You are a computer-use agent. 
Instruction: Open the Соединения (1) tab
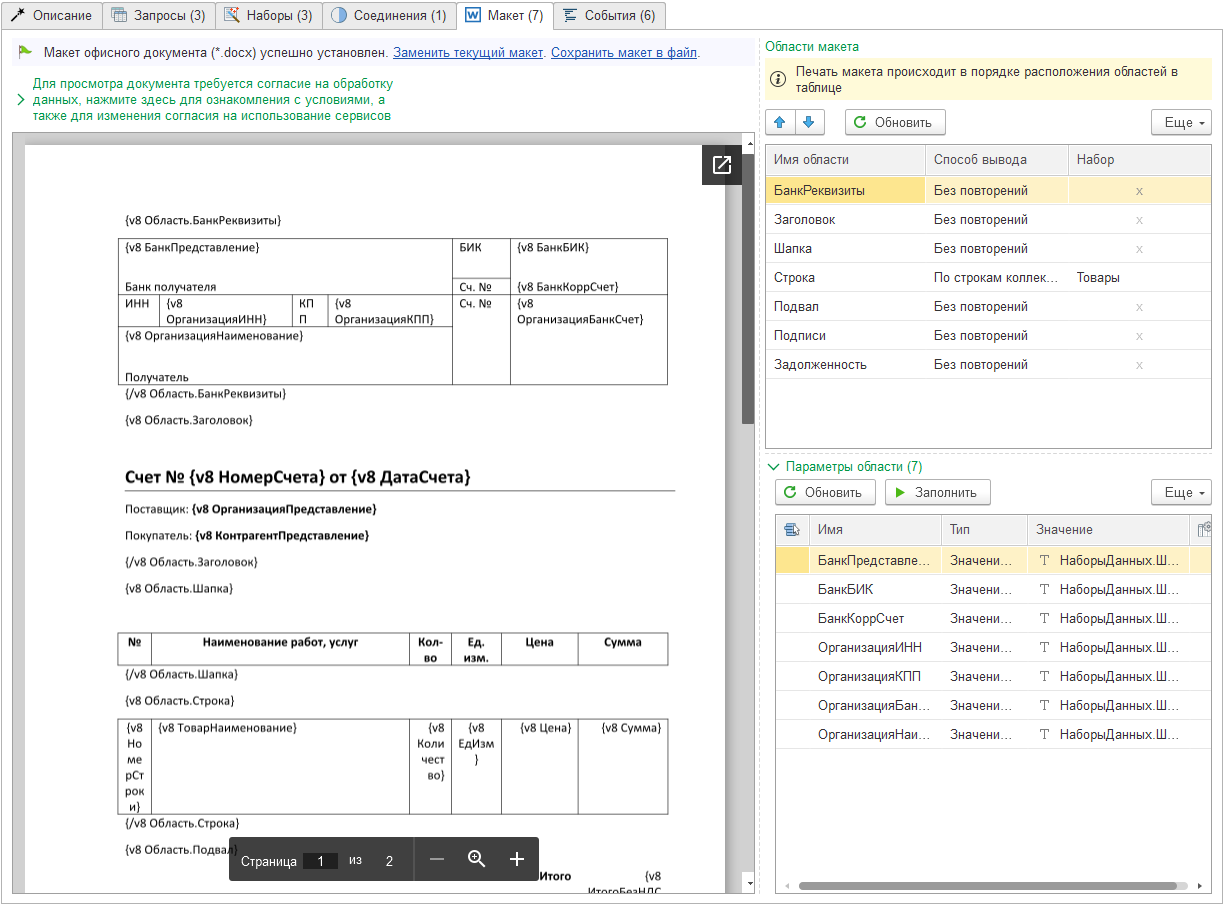tap(388, 16)
